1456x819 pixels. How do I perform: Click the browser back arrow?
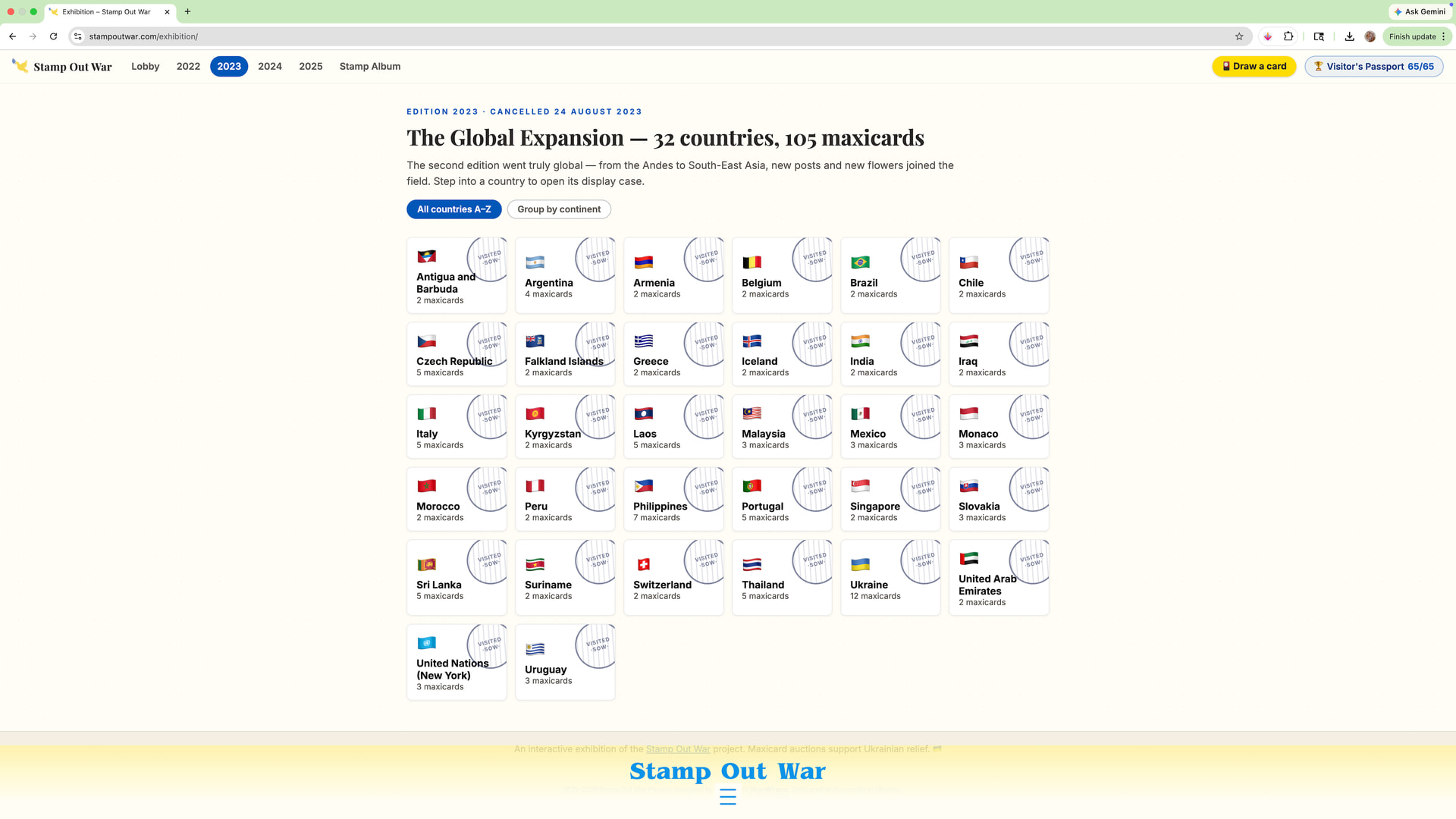click(13, 36)
